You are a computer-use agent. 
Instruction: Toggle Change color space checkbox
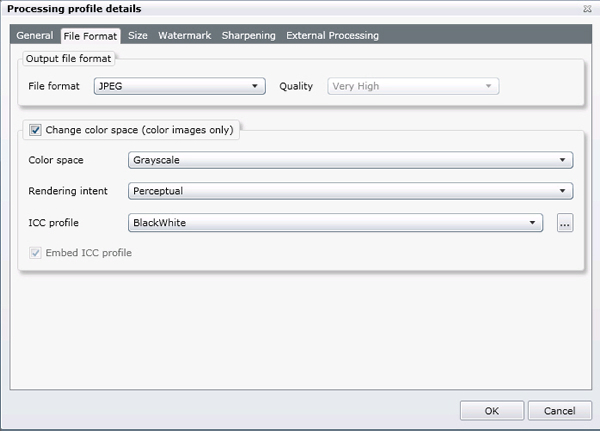pos(36,129)
